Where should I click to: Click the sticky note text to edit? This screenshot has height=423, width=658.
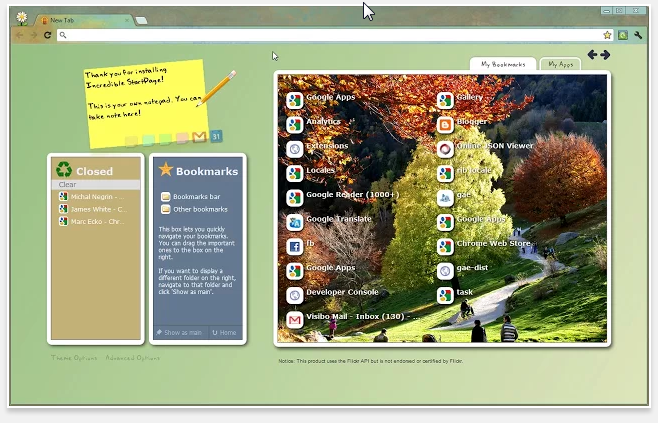click(x=144, y=93)
